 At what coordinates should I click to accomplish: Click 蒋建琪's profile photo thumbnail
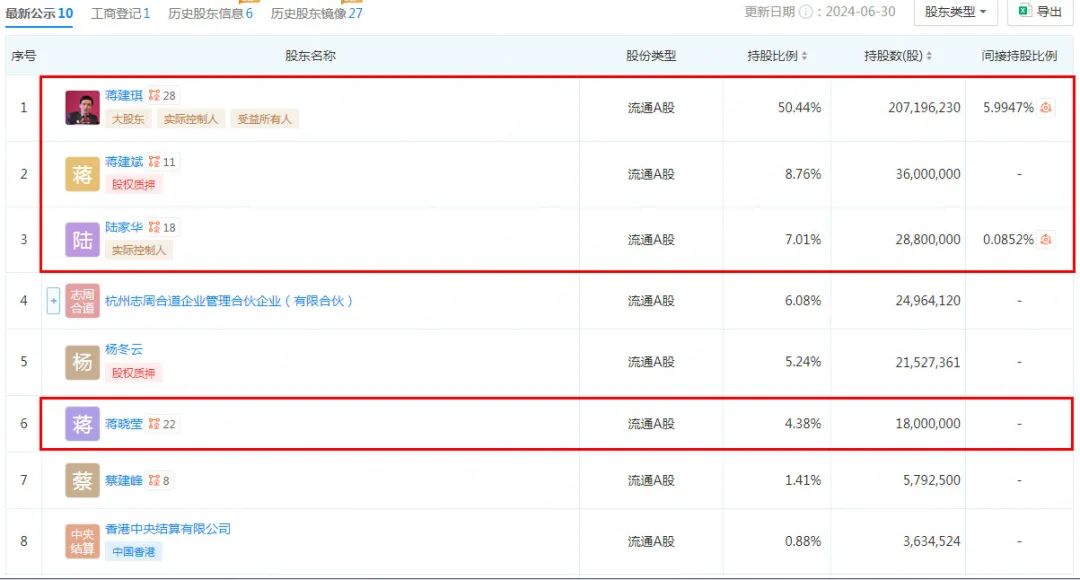82,108
